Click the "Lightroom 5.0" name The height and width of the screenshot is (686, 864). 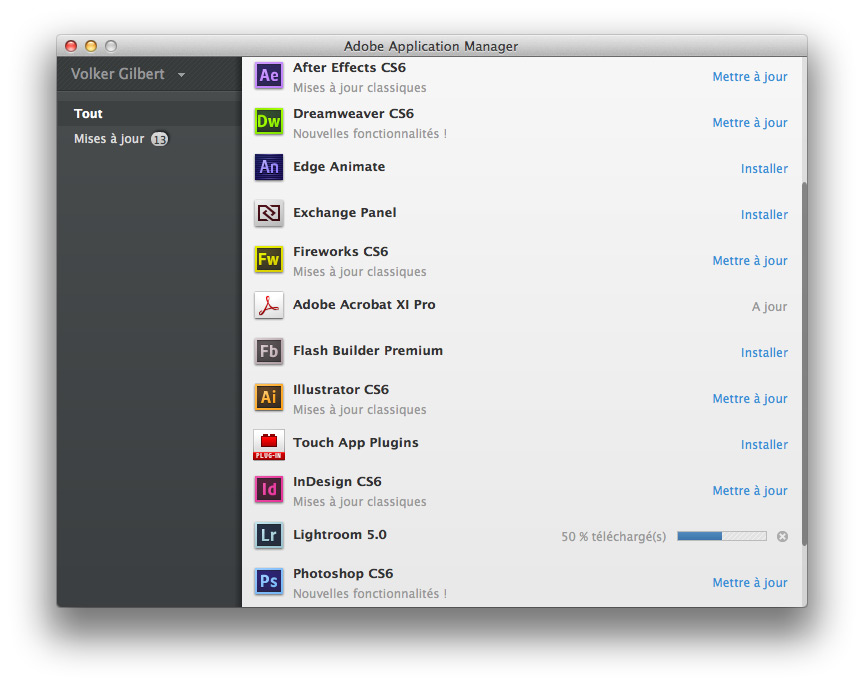pos(339,535)
